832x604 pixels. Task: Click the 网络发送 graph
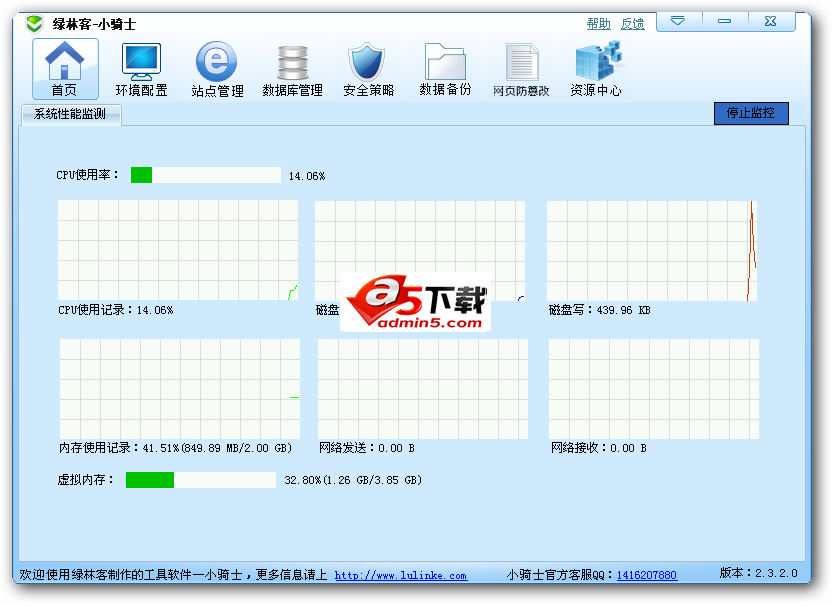pos(423,389)
